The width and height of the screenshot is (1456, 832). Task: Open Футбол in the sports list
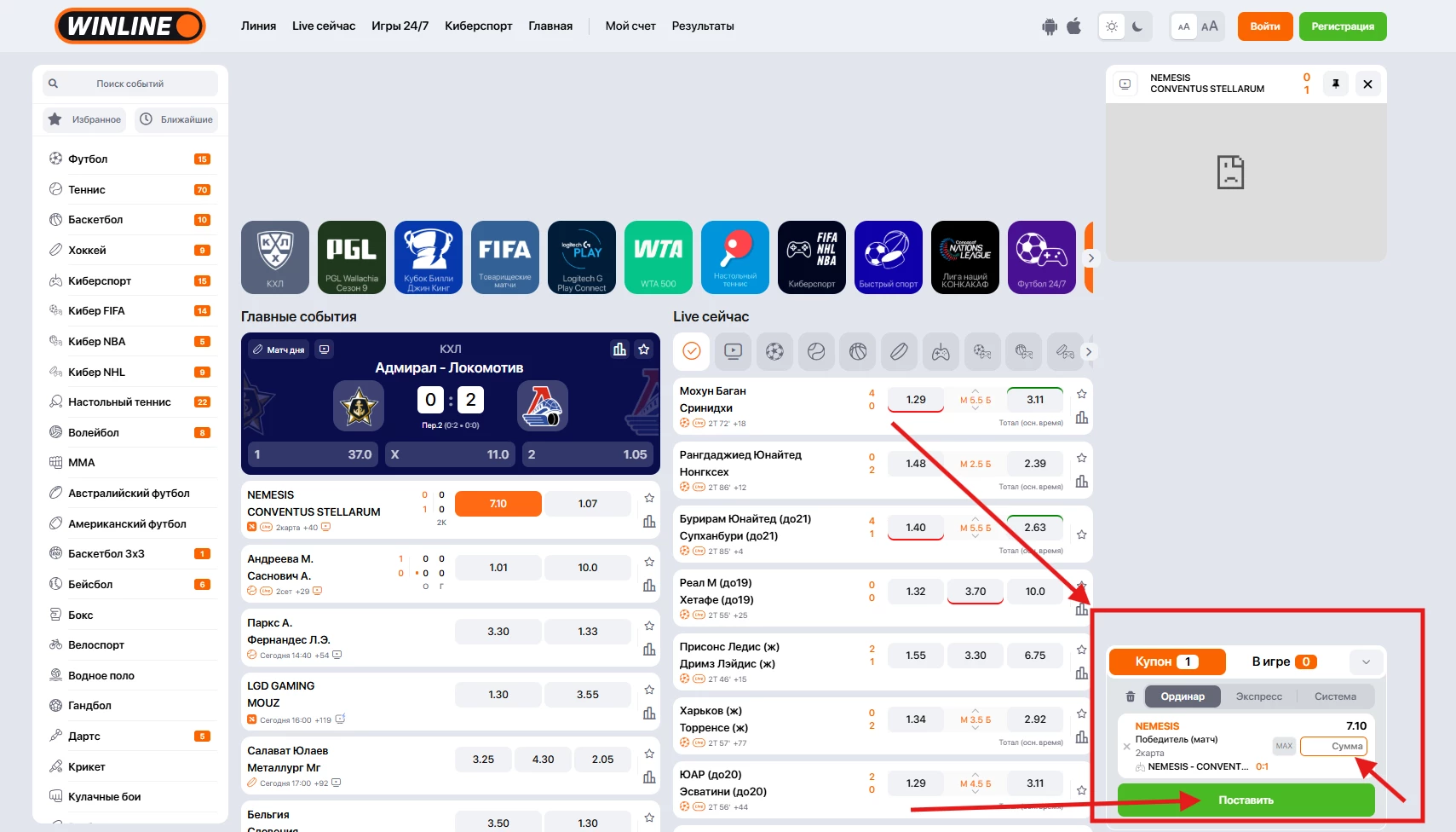click(130, 159)
